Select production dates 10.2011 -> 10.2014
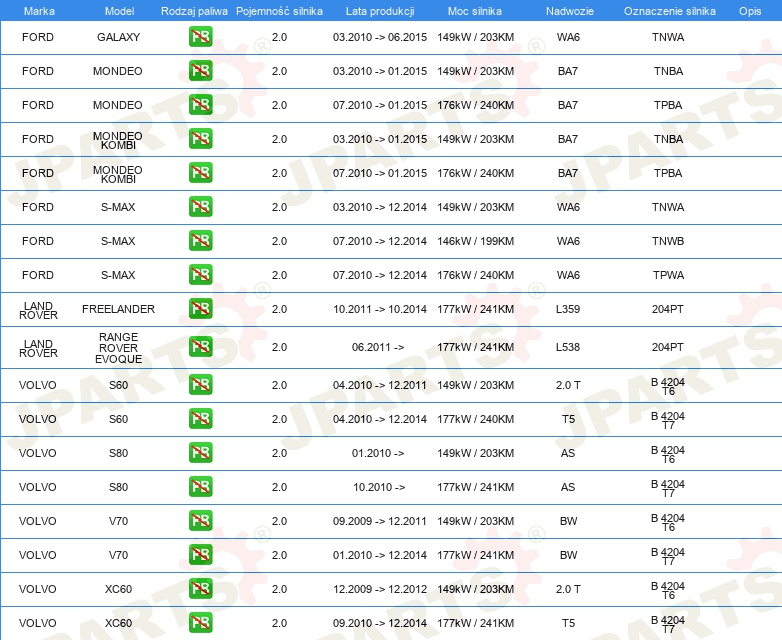The width and height of the screenshot is (782, 640). pos(380,309)
